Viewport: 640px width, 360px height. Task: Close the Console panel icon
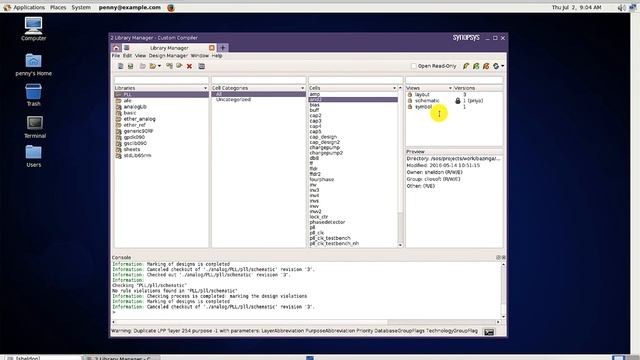(503, 258)
